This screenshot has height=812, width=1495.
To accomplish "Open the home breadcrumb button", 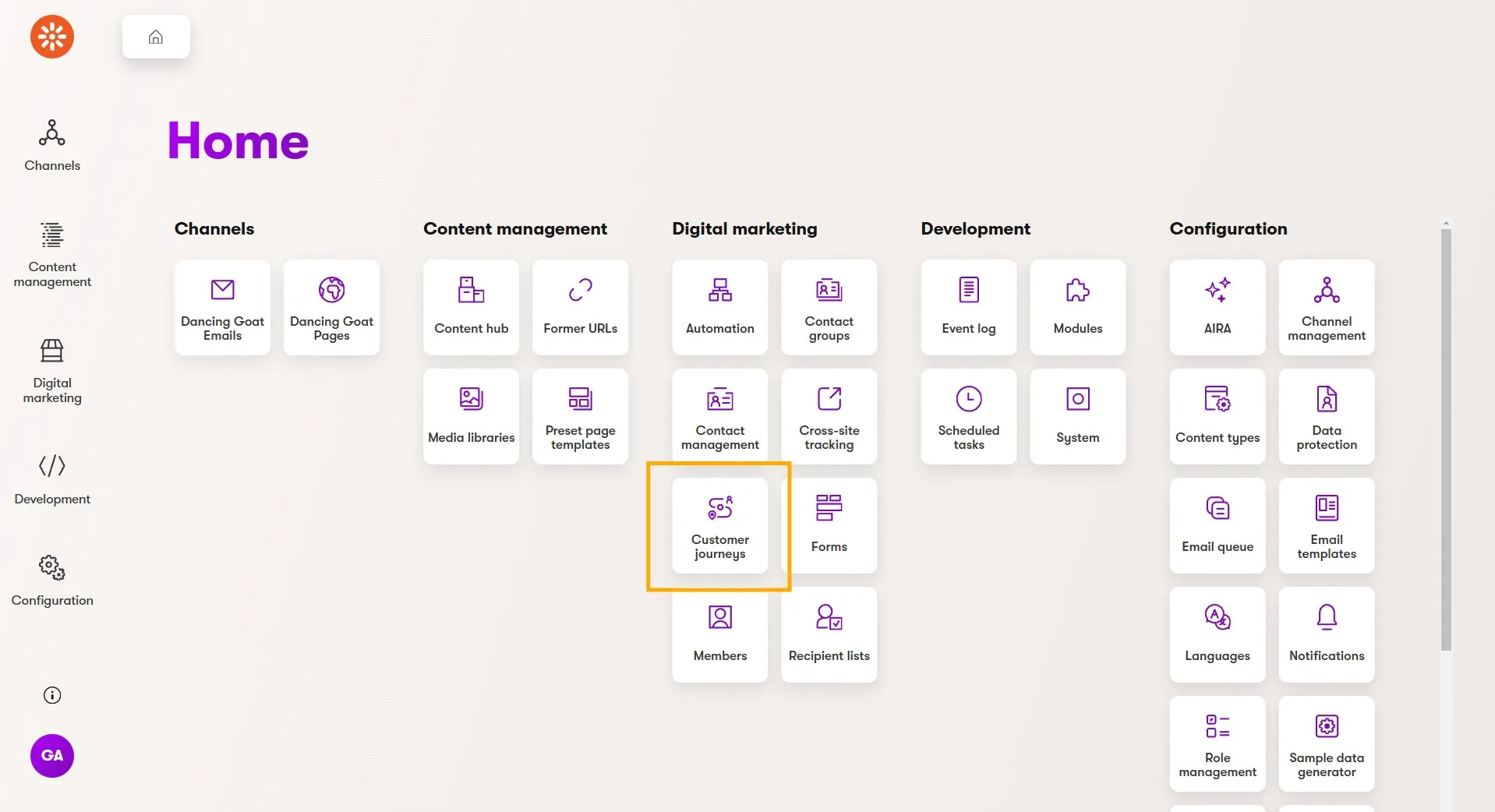I will tap(156, 37).
